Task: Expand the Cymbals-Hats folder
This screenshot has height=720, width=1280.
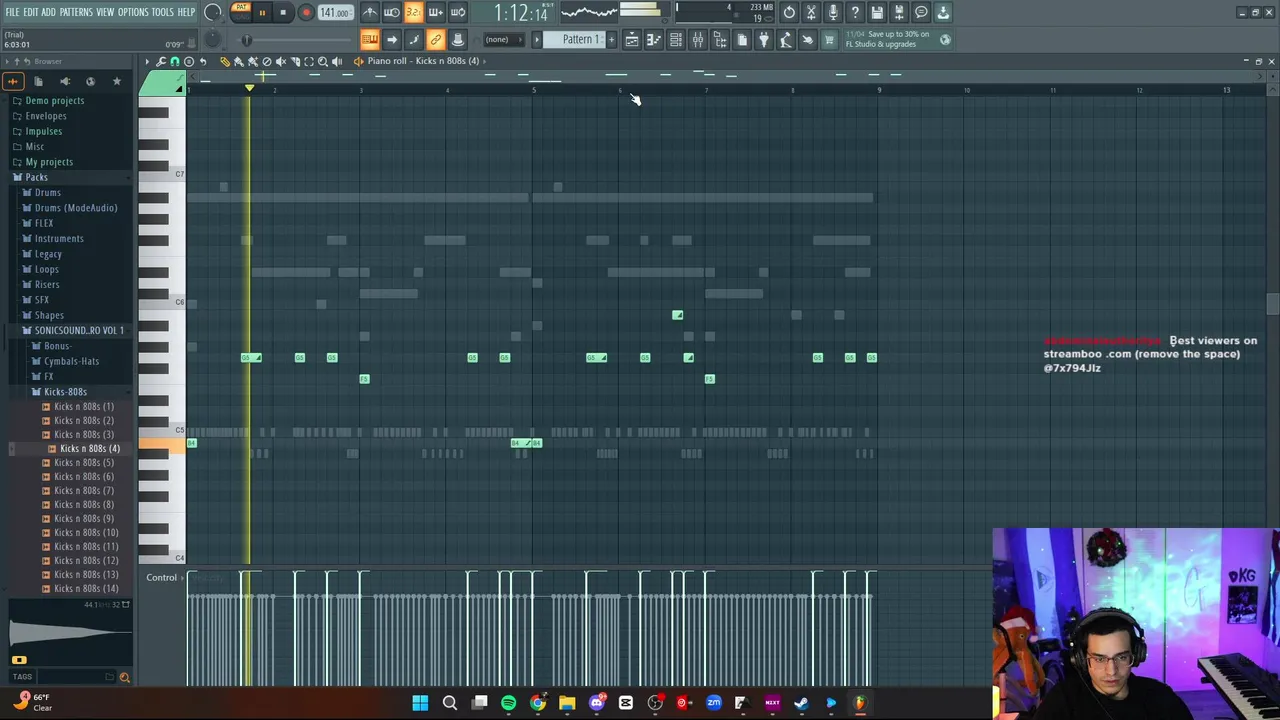Action: coord(70,361)
